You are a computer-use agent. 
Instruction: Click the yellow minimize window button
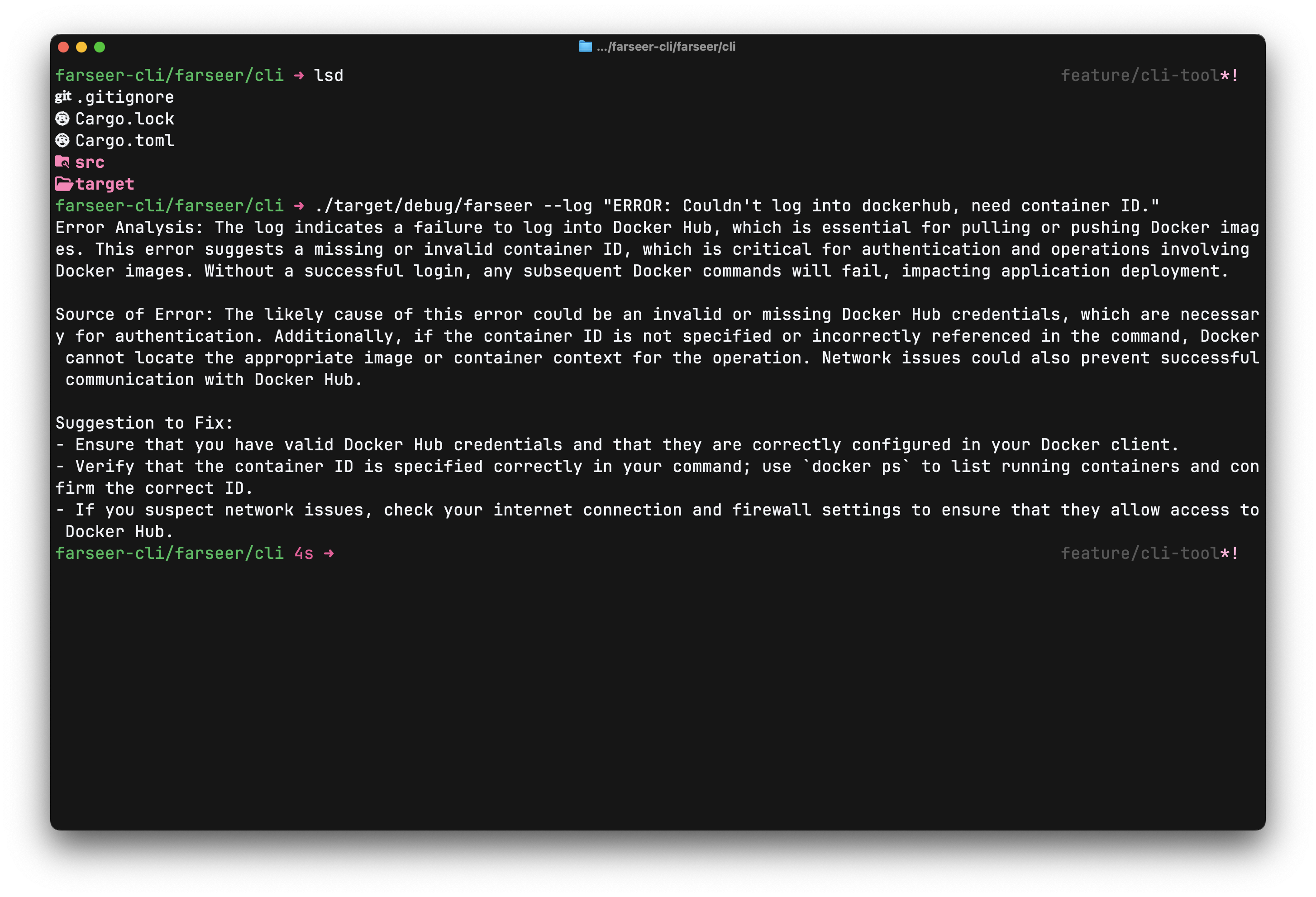[81, 47]
